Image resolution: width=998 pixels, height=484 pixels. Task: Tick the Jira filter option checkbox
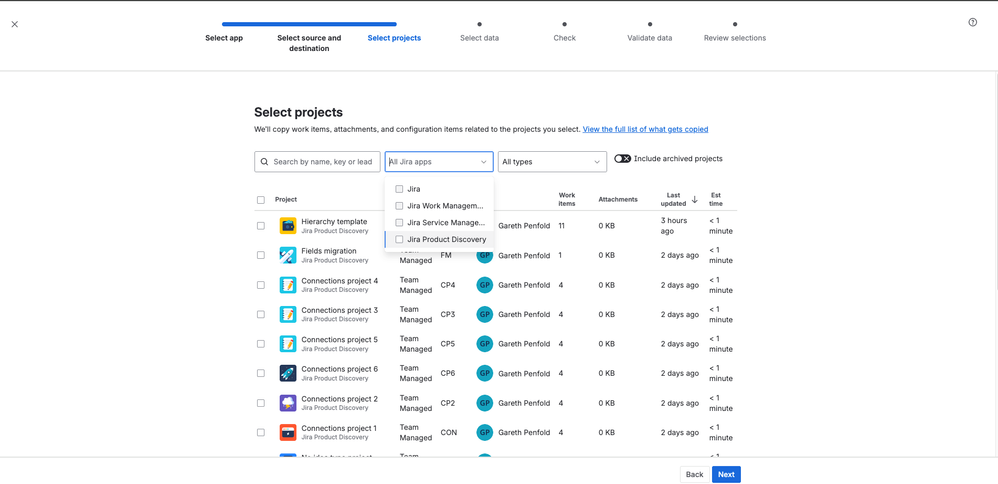[x=399, y=189]
